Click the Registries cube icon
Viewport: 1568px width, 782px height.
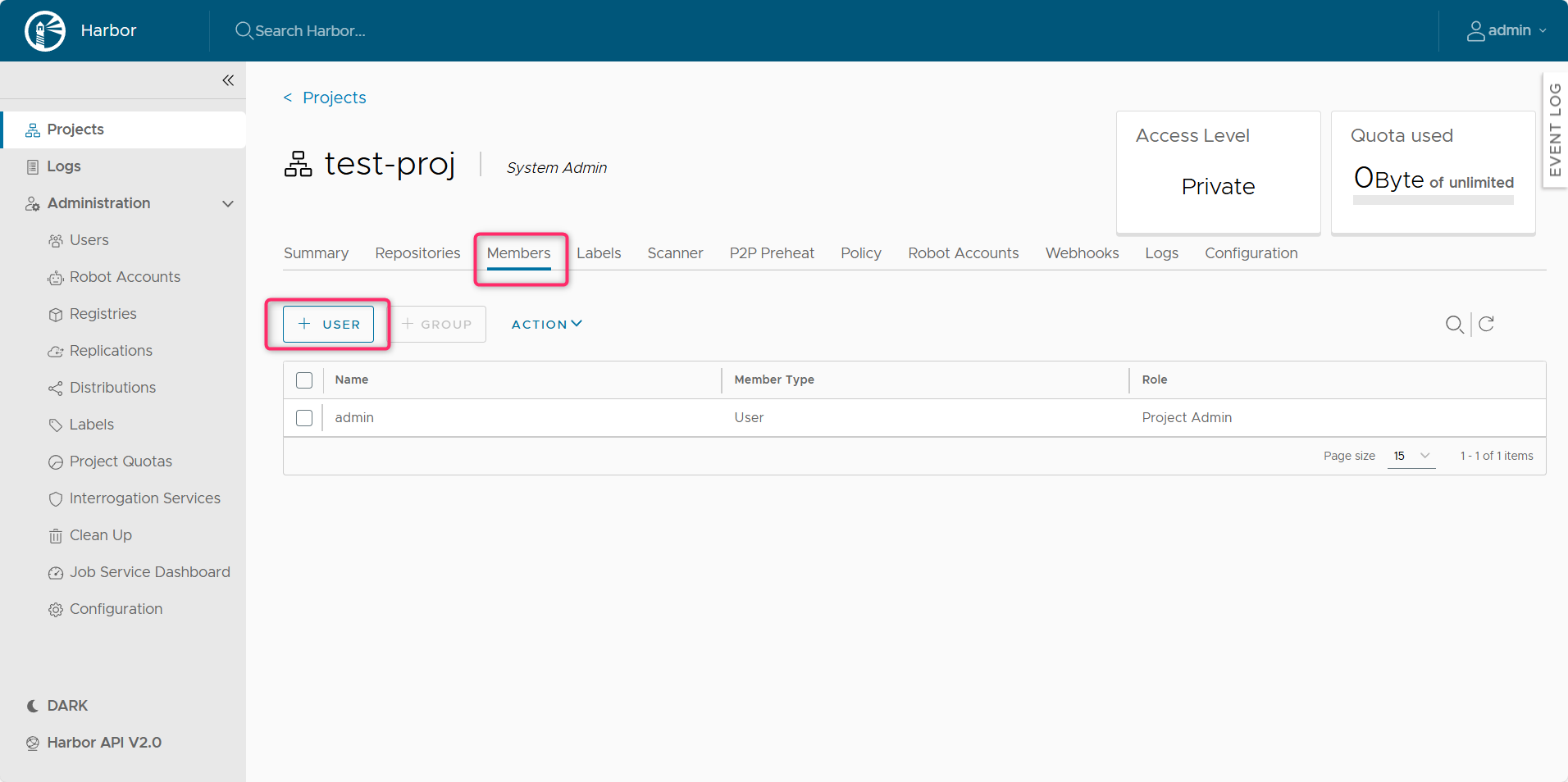point(56,315)
